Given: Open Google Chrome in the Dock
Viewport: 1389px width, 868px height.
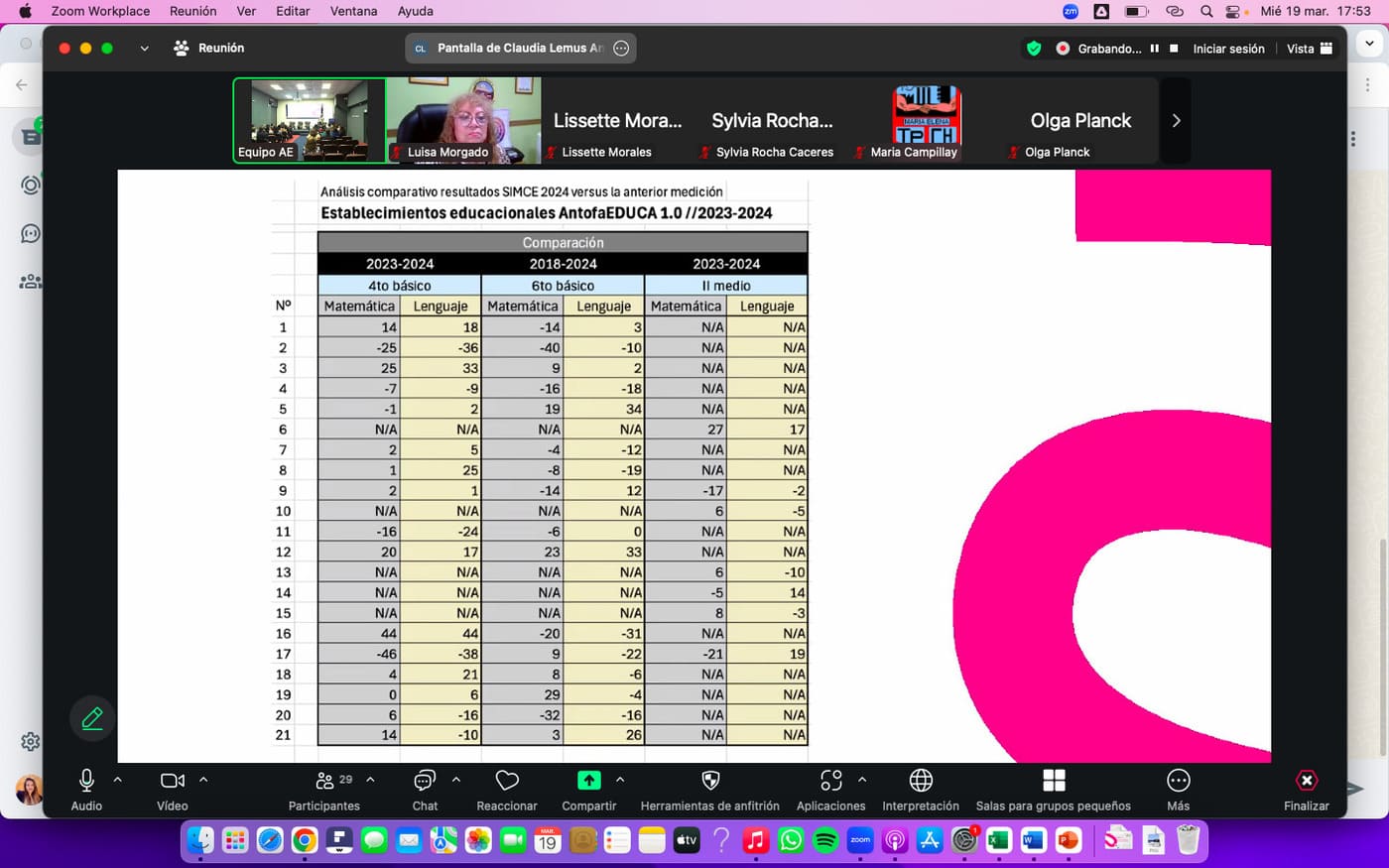Looking at the screenshot, I should pos(305,840).
